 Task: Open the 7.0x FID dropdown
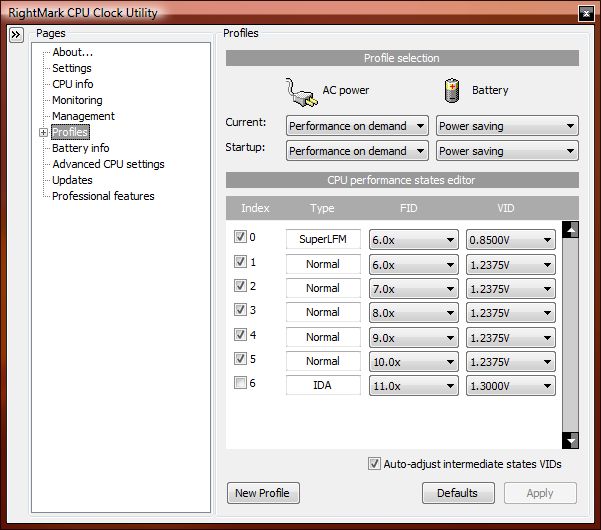point(414,289)
